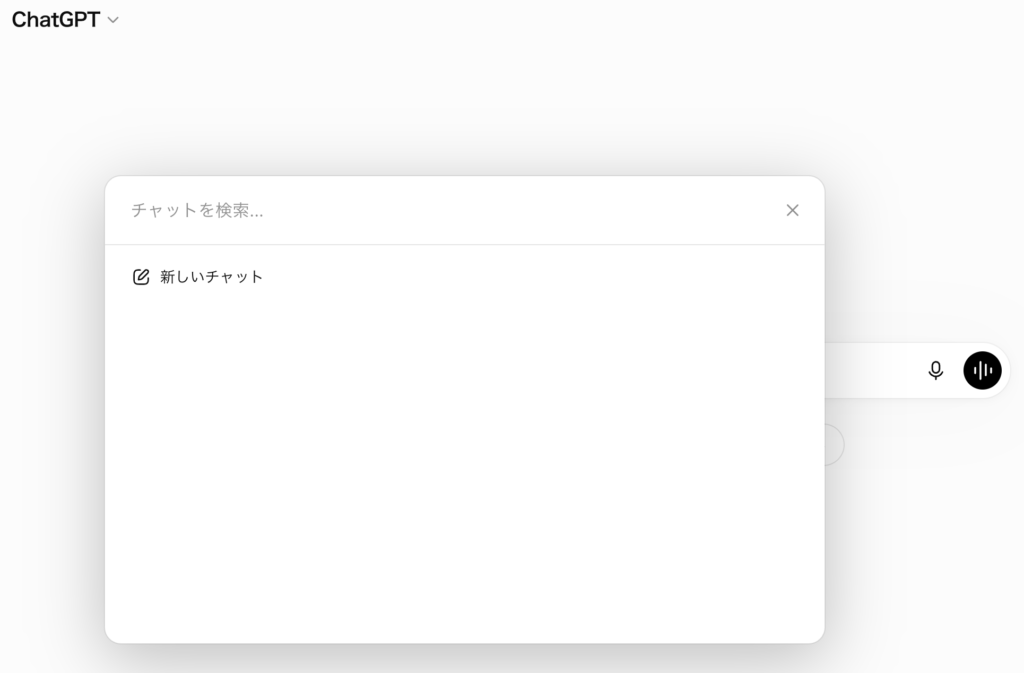
Task: Close the chat search dialog
Action: (792, 210)
